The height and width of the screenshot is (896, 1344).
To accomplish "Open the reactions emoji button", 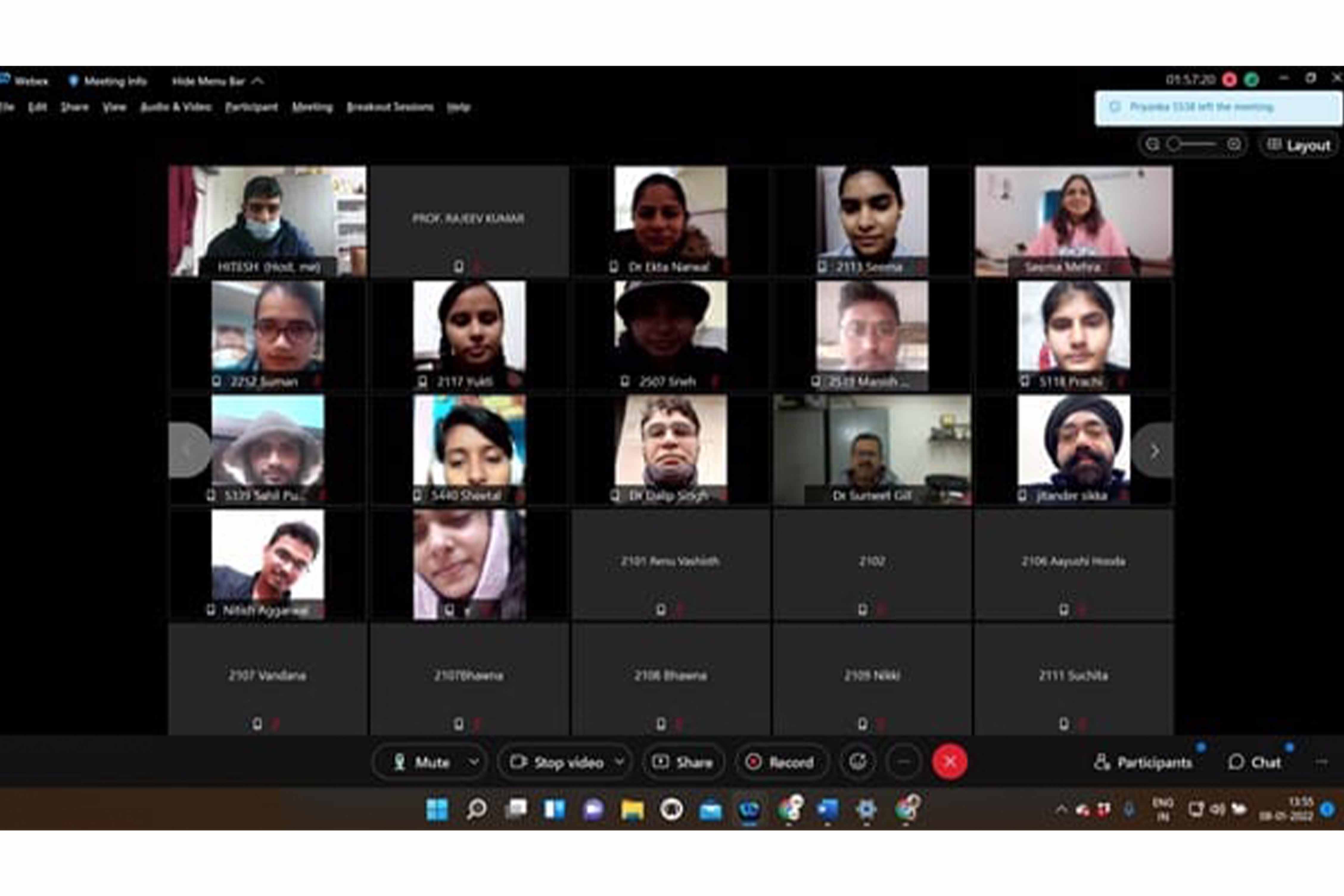I will pyautogui.click(x=857, y=762).
